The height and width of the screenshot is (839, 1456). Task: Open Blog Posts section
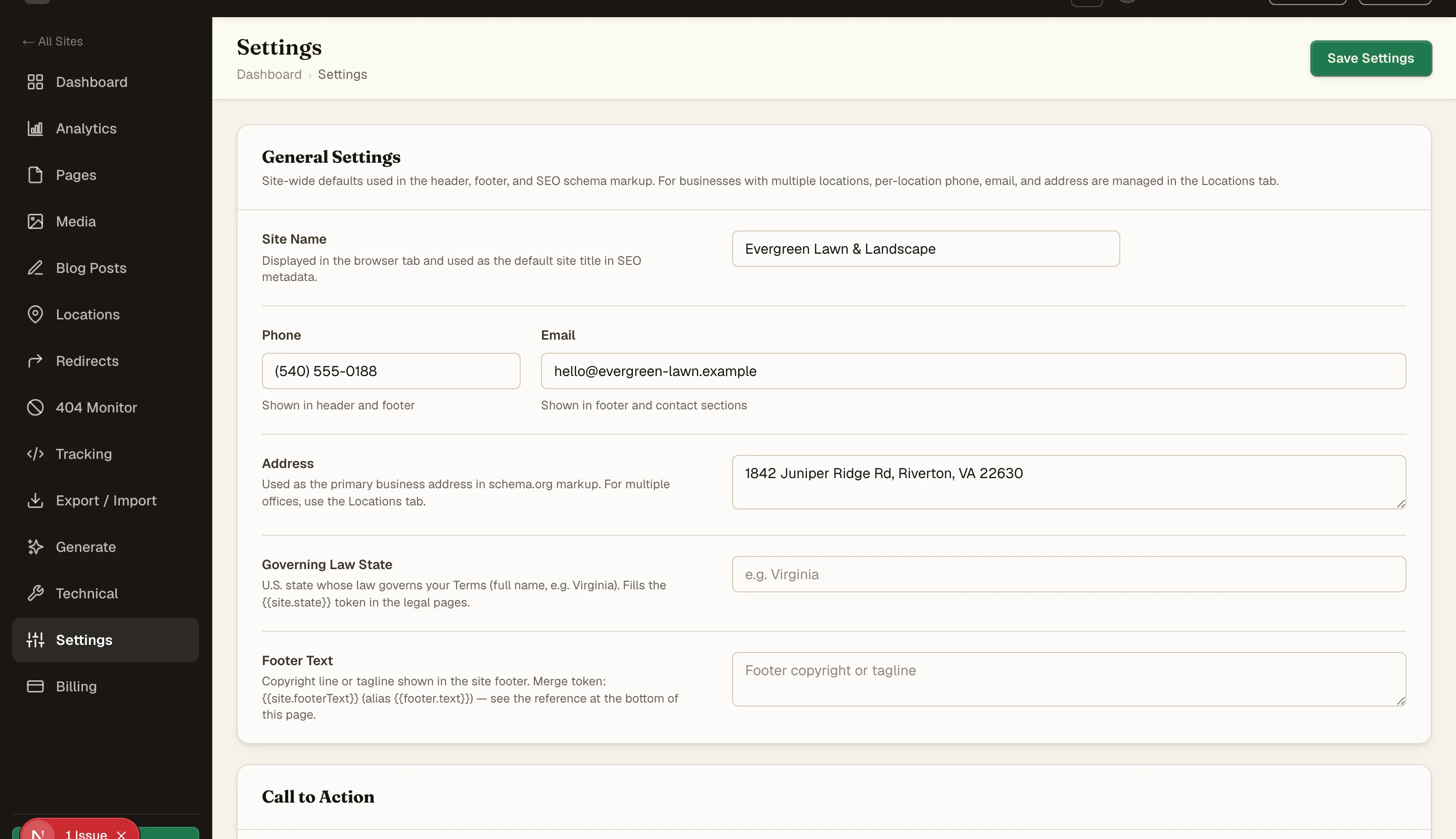[x=106, y=268]
